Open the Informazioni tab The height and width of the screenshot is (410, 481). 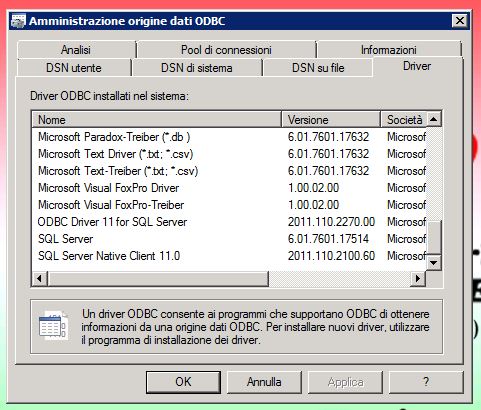[x=389, y=50]
